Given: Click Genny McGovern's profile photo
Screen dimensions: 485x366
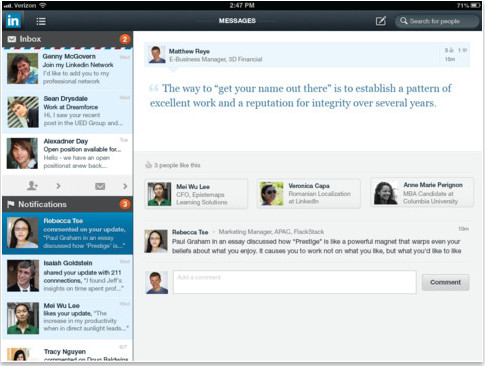Looking at the screenshot, I should tap(23, 69).
